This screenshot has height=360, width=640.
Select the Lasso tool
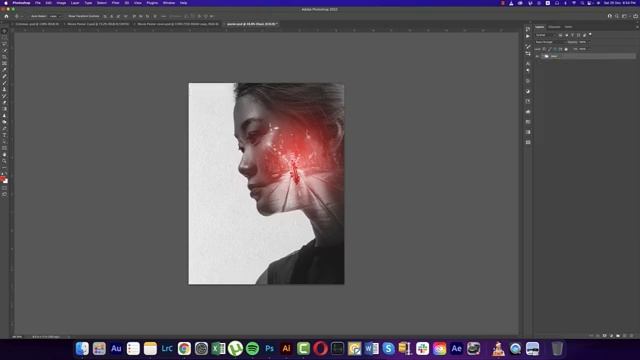tap(4, 44)
